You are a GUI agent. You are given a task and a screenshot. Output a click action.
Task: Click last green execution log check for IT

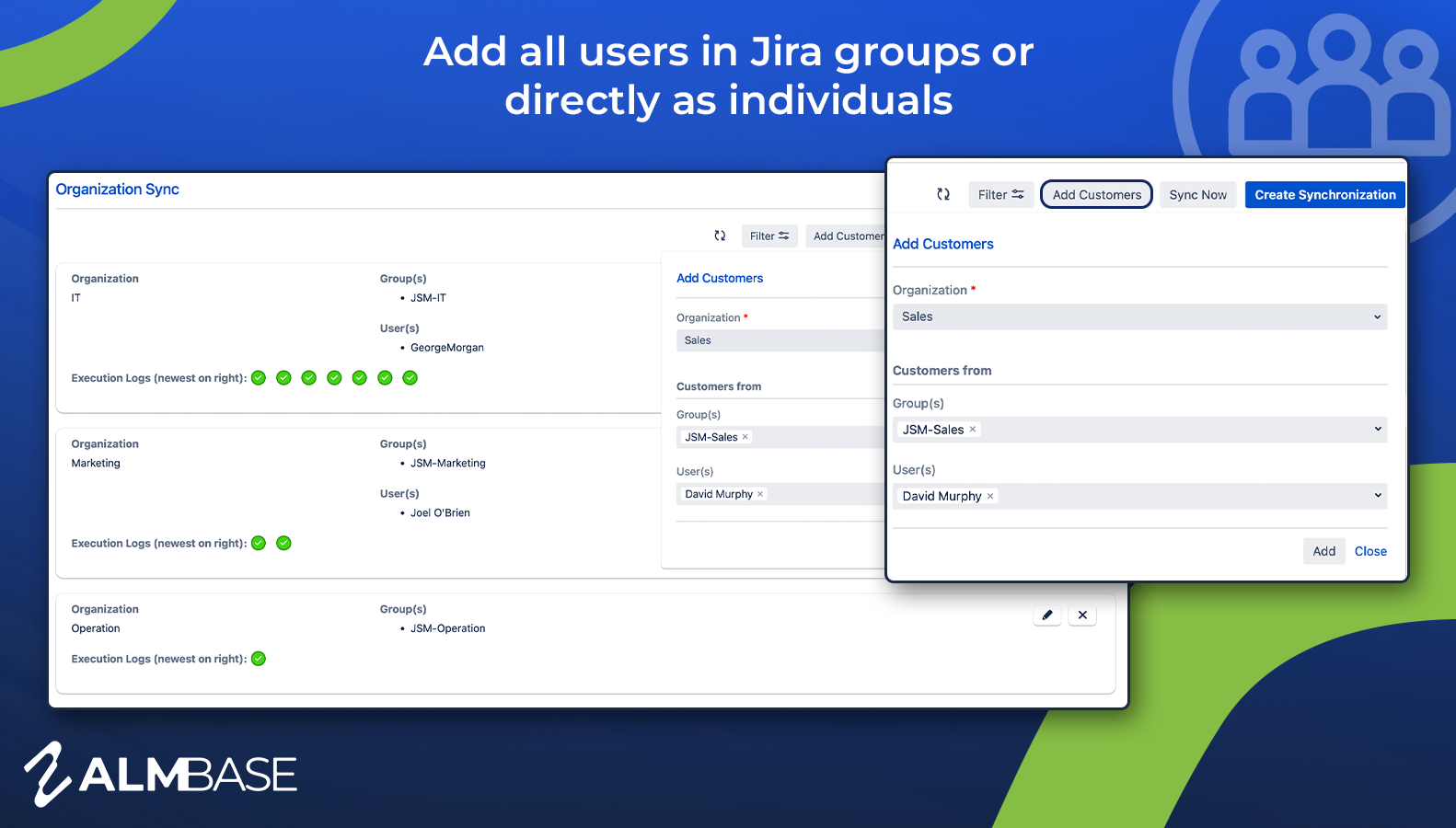click(410, 377)
